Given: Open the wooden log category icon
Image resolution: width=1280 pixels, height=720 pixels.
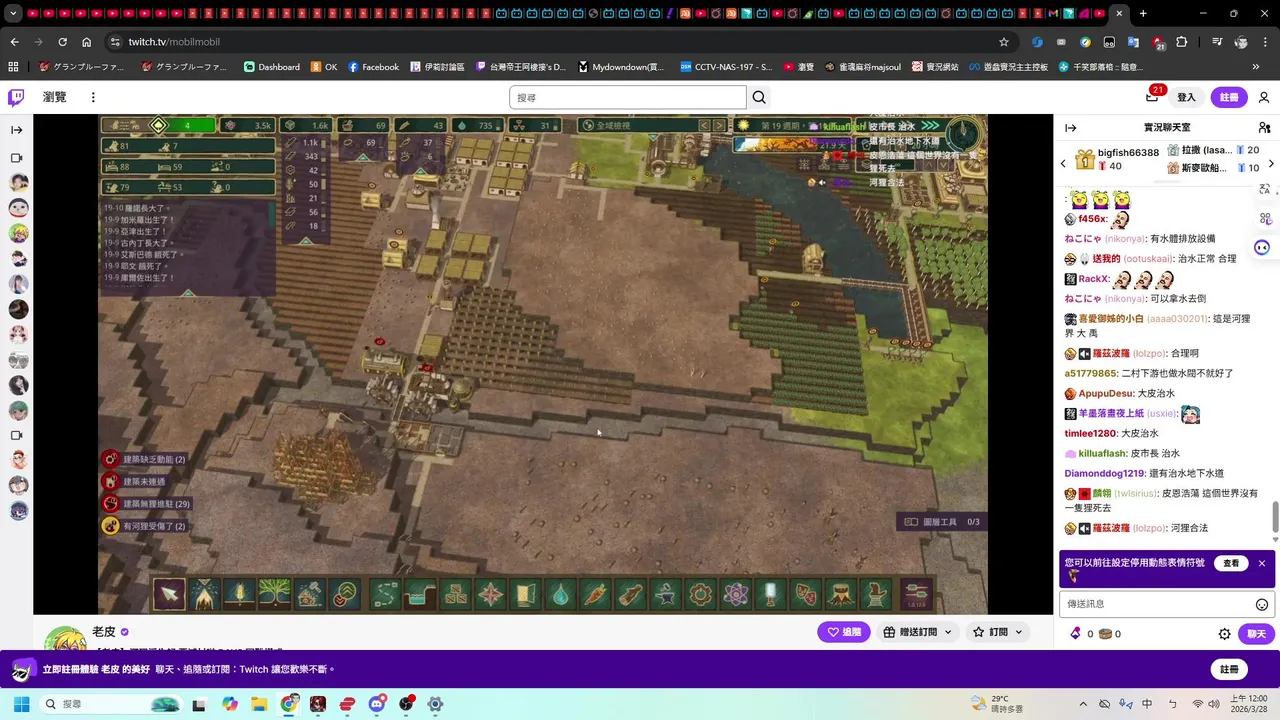Looking at the screenshot, I should (x=631, y=594).
